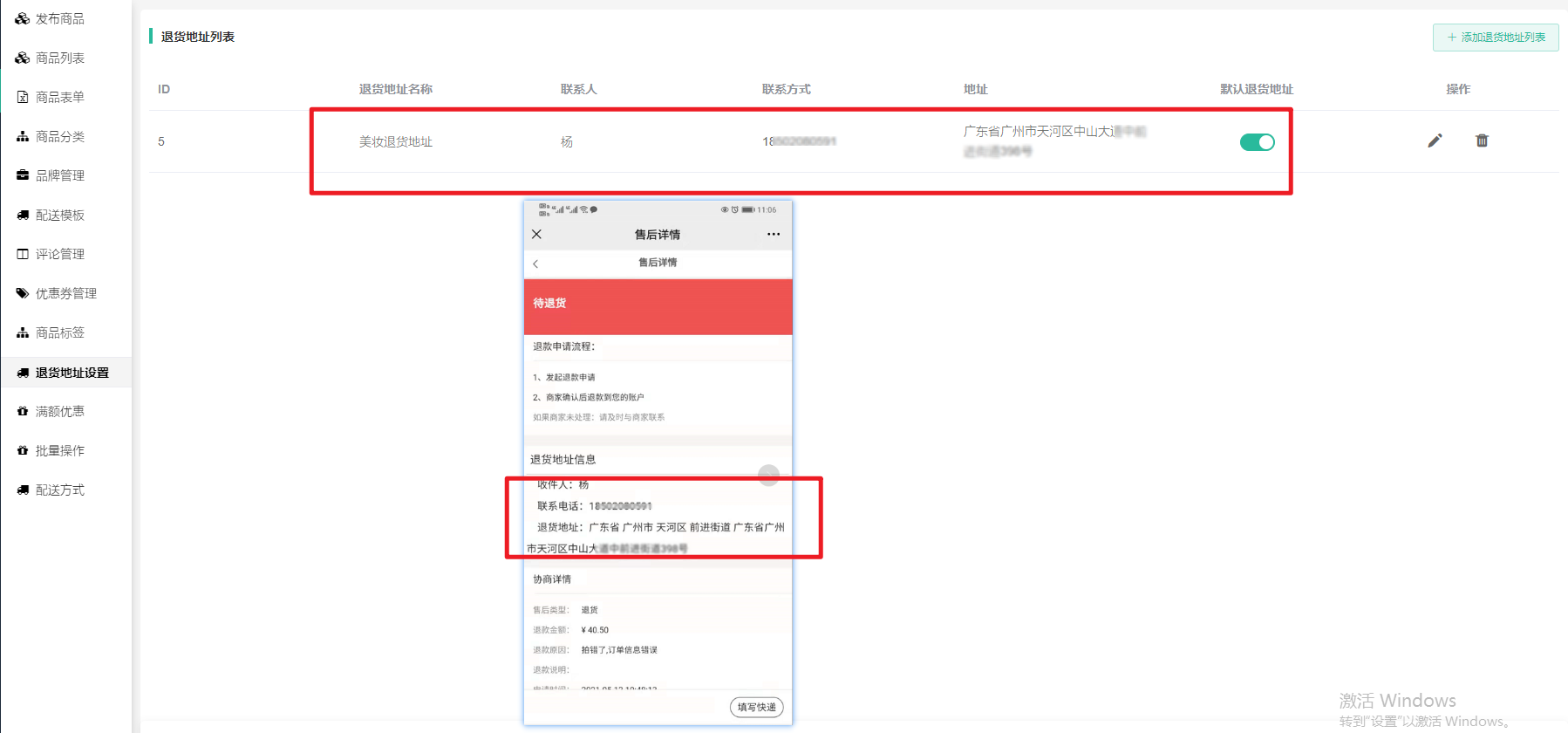Click the 退货地址名称 column header
Viewport: 1568px width, 733px height.
tap(396, 89)
